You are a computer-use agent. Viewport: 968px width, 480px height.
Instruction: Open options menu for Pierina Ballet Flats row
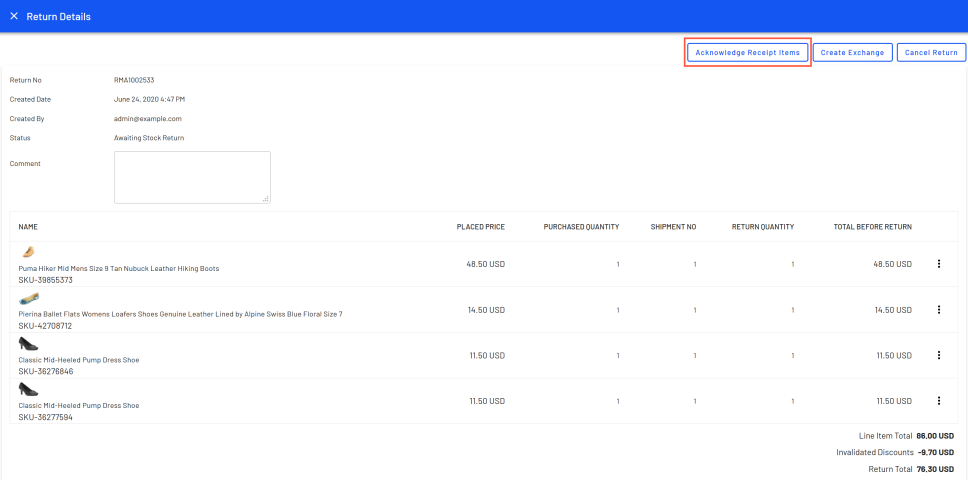(x=938, y=310)
